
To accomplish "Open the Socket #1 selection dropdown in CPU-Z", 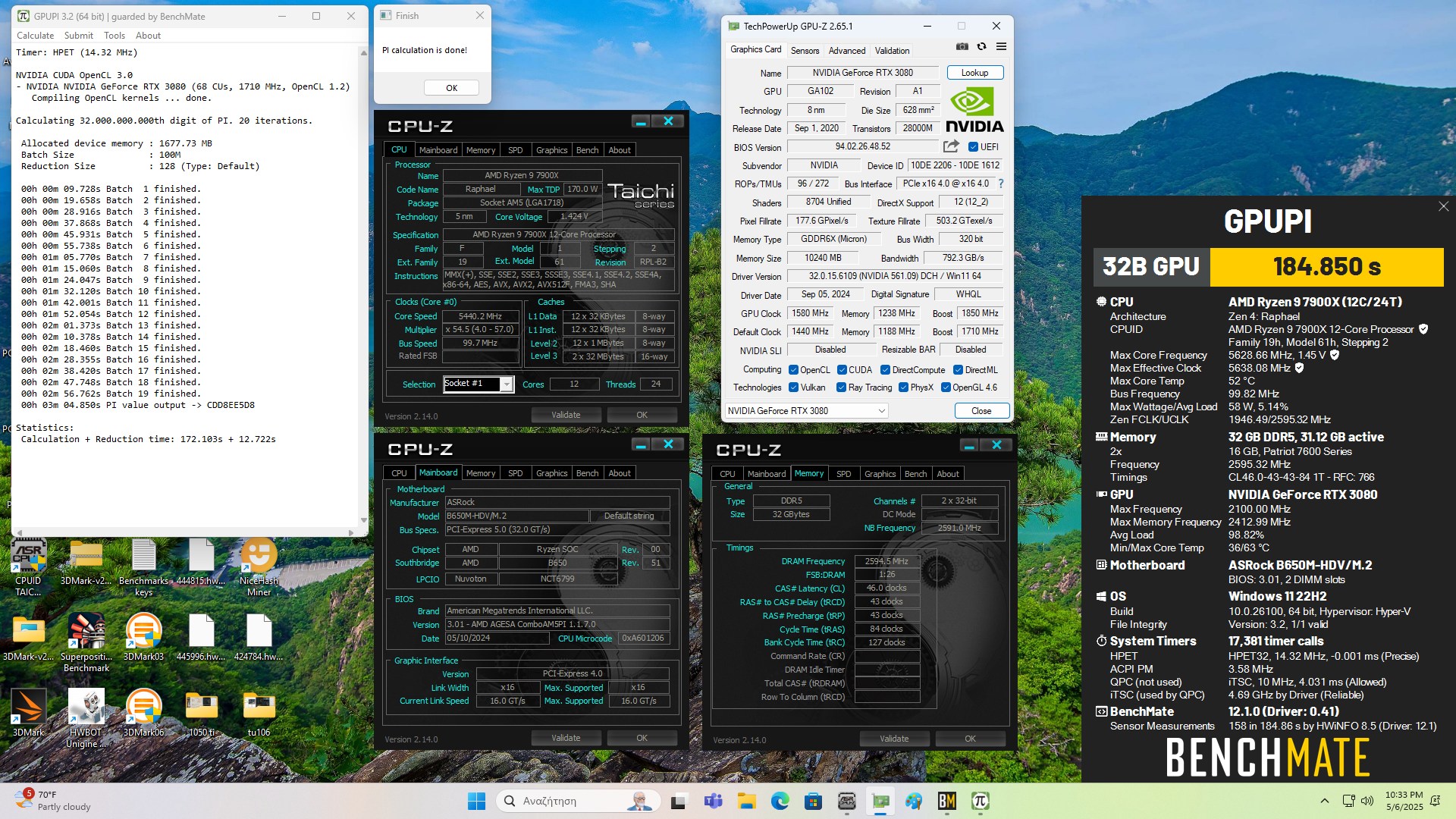I will (479, 384).
